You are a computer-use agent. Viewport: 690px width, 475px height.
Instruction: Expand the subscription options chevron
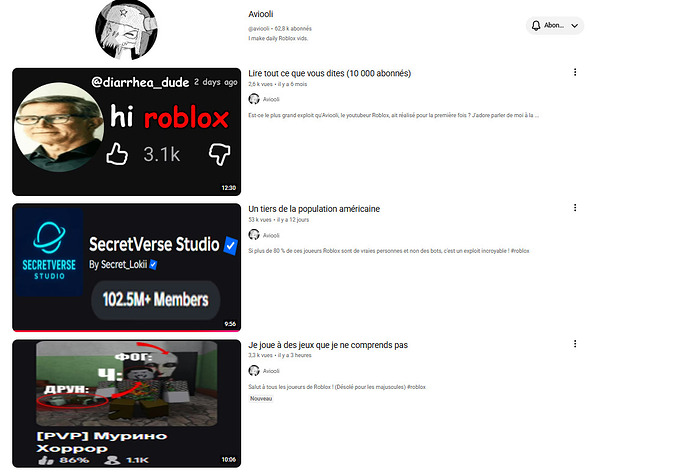574,26
